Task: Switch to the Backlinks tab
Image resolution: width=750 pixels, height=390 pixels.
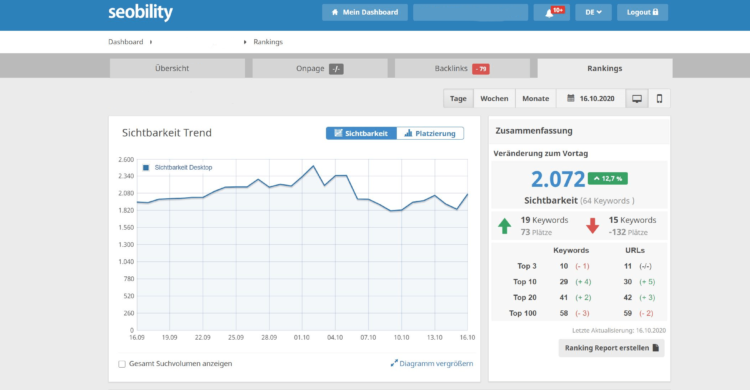Action: pos(462,68)
